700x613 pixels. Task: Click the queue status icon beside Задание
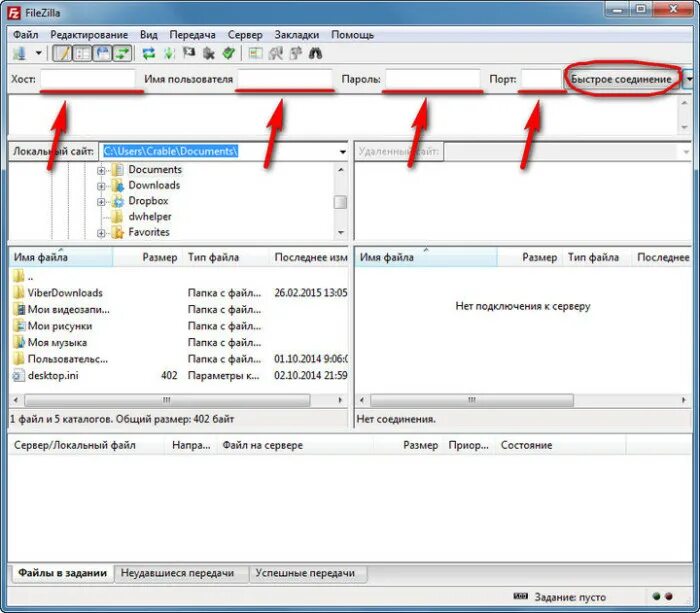(521, 596)
